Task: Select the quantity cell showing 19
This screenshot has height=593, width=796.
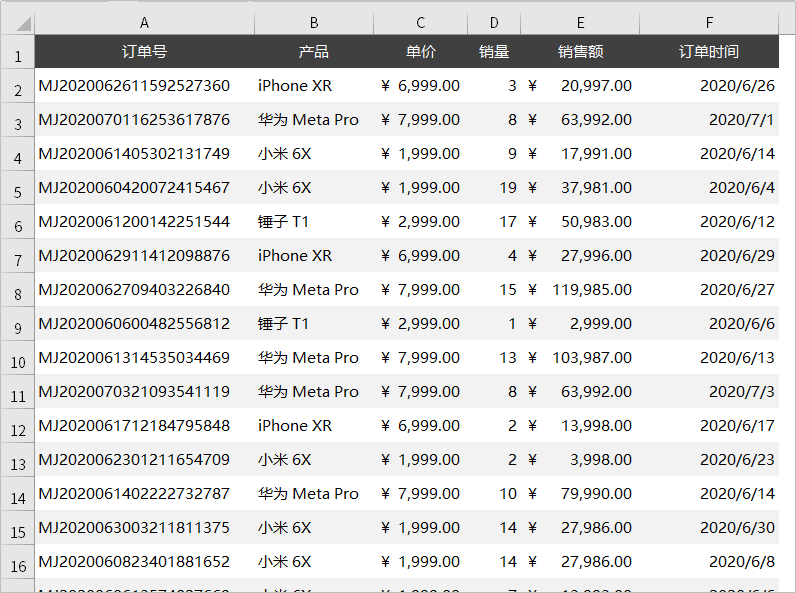Action: (x=507, y=188)
